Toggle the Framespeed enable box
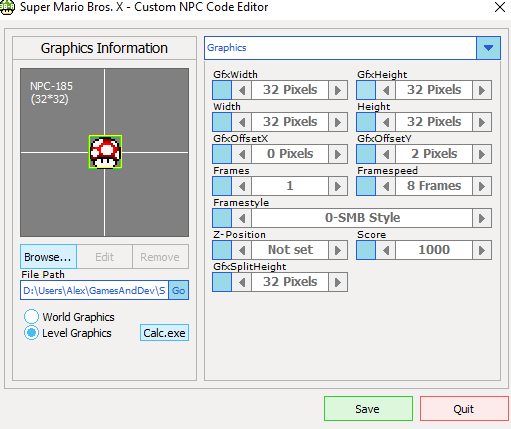This screenshot has width=511, height=429. click(x=366, y=186)
